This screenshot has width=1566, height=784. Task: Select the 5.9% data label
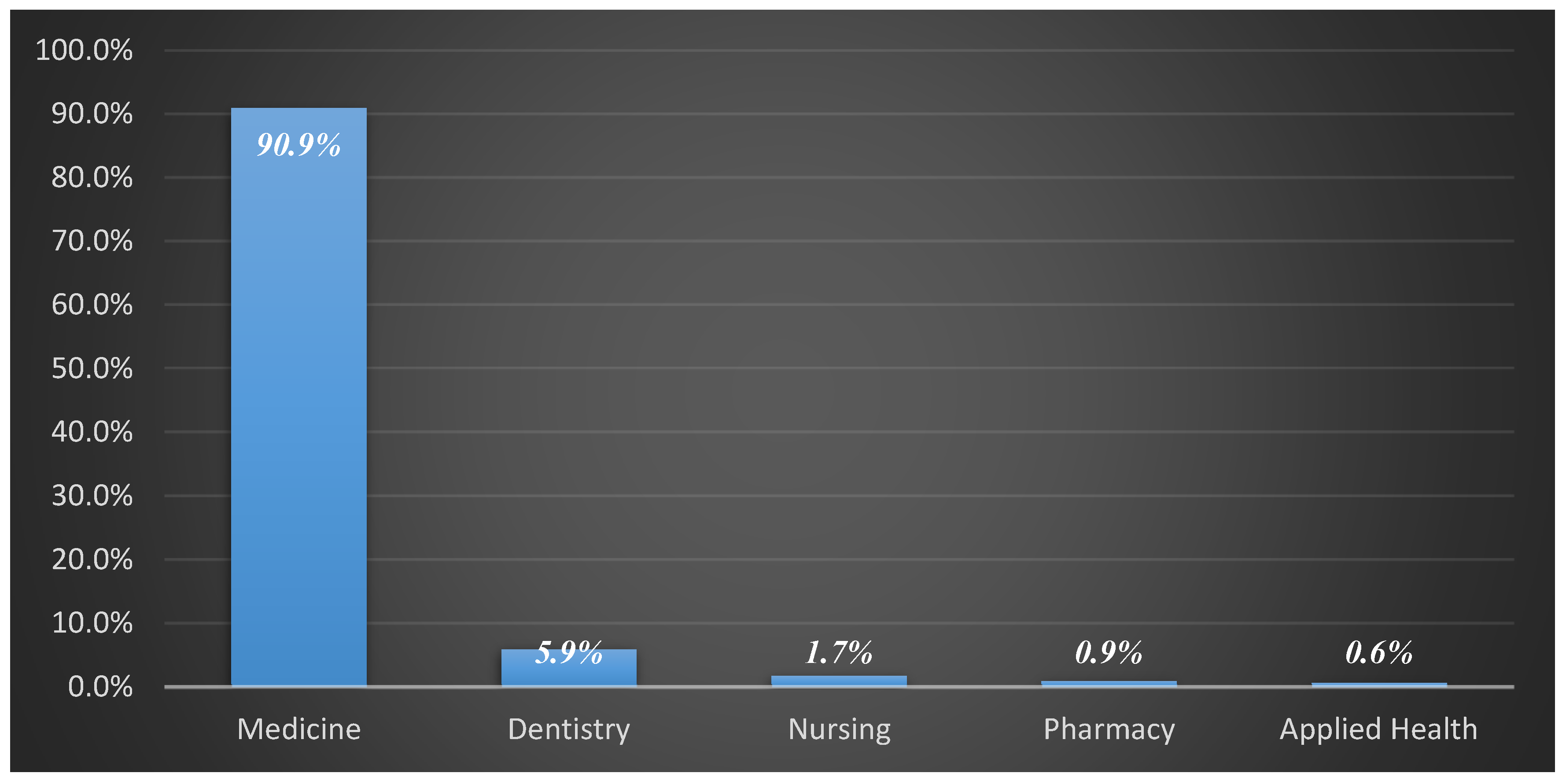tap(568, 653)
